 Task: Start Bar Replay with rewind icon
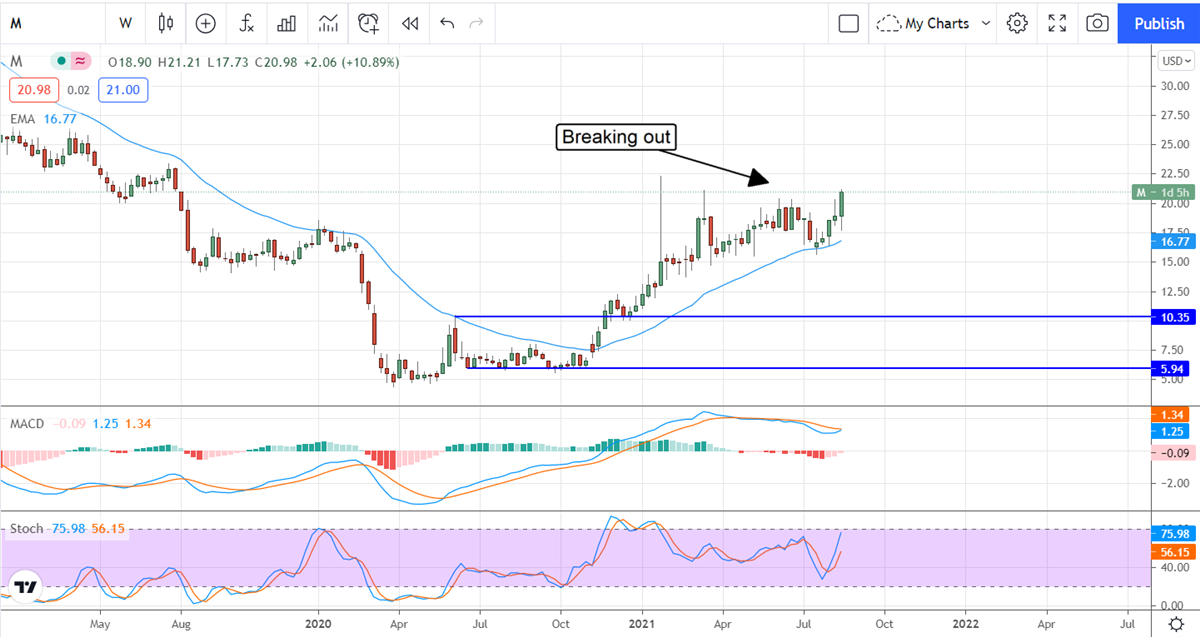[409, 23]
